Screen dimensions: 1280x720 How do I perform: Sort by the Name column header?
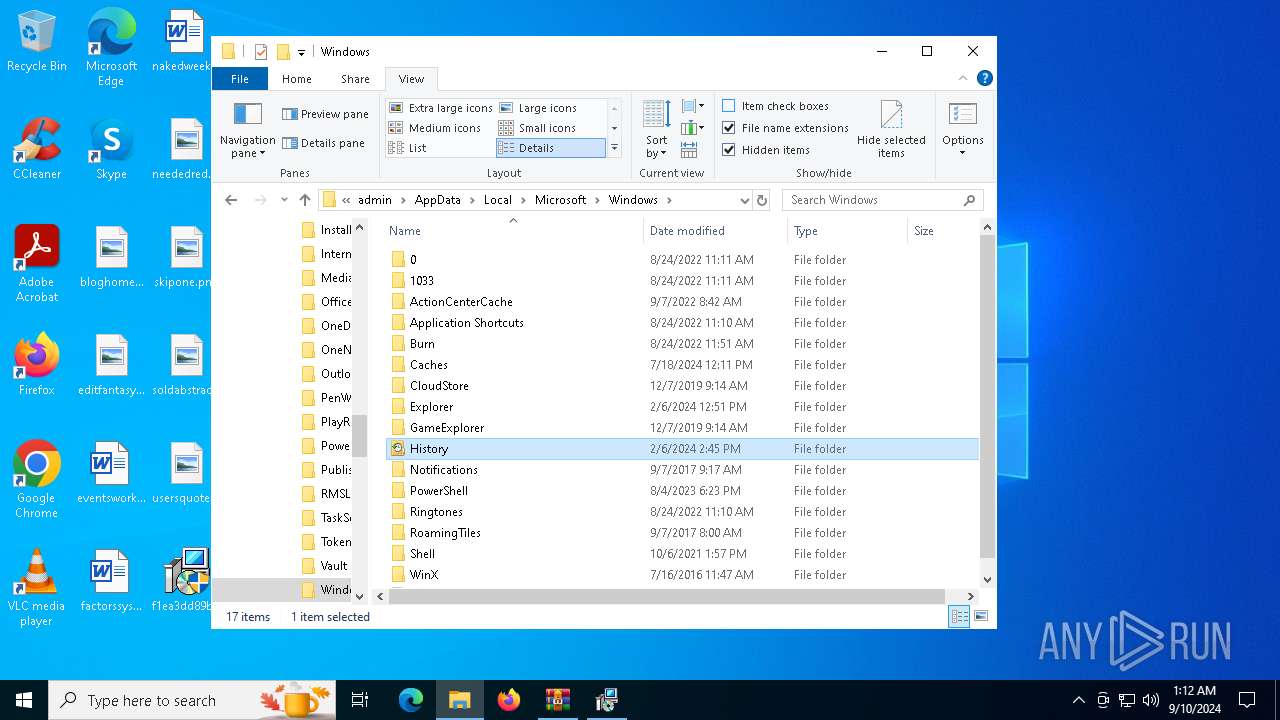tap(513, 231)
